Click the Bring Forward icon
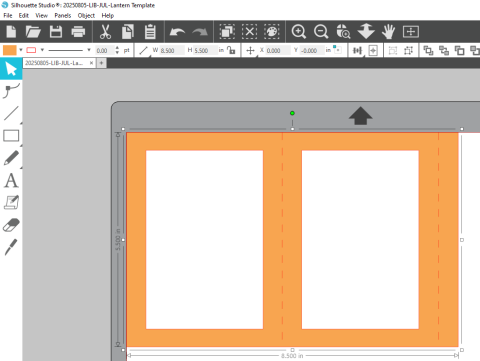The width and height of the screenshot is (480, 361). pyautogui.click(x=460, y=51)
